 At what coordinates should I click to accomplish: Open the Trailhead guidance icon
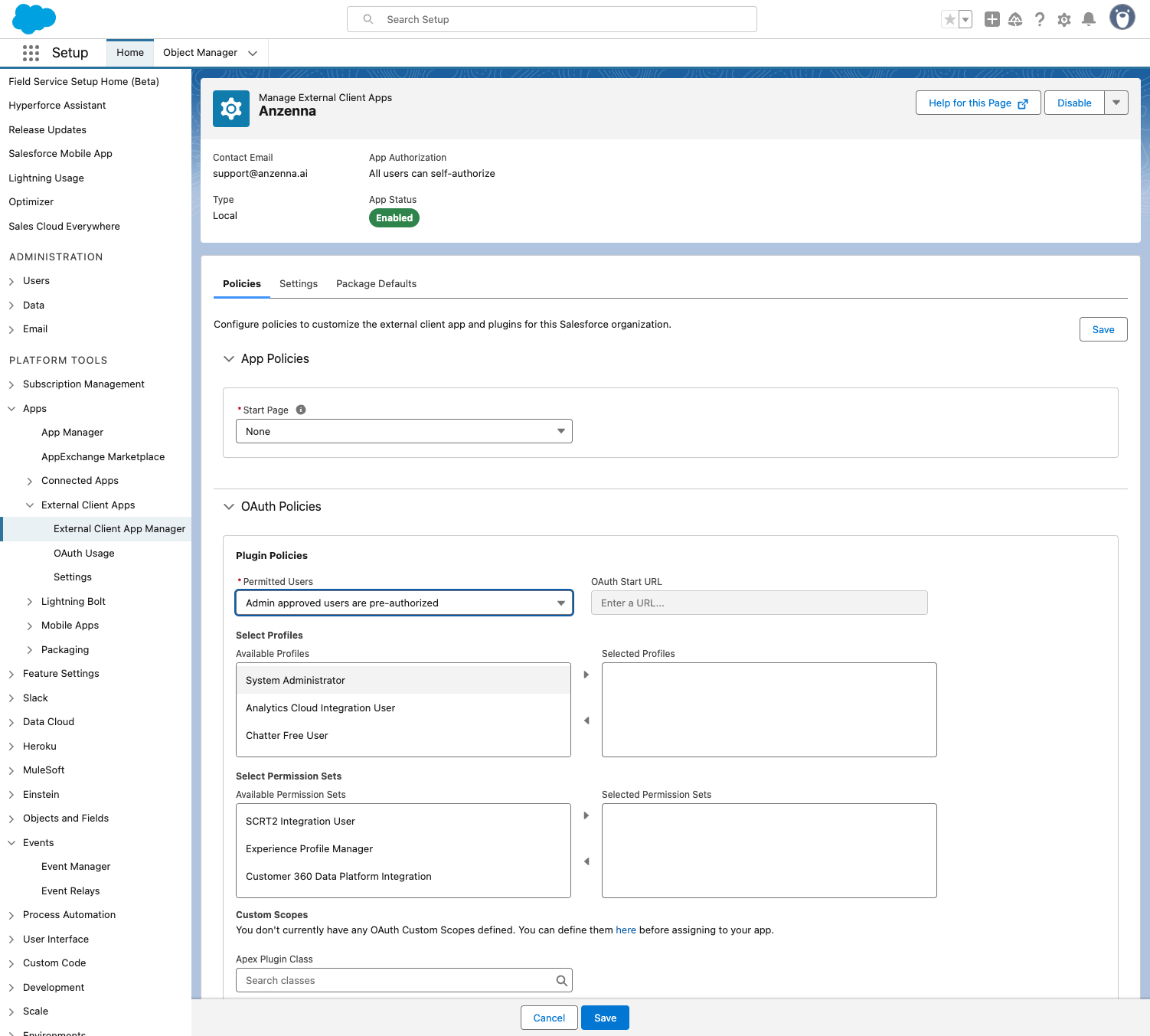[1015, 20]
